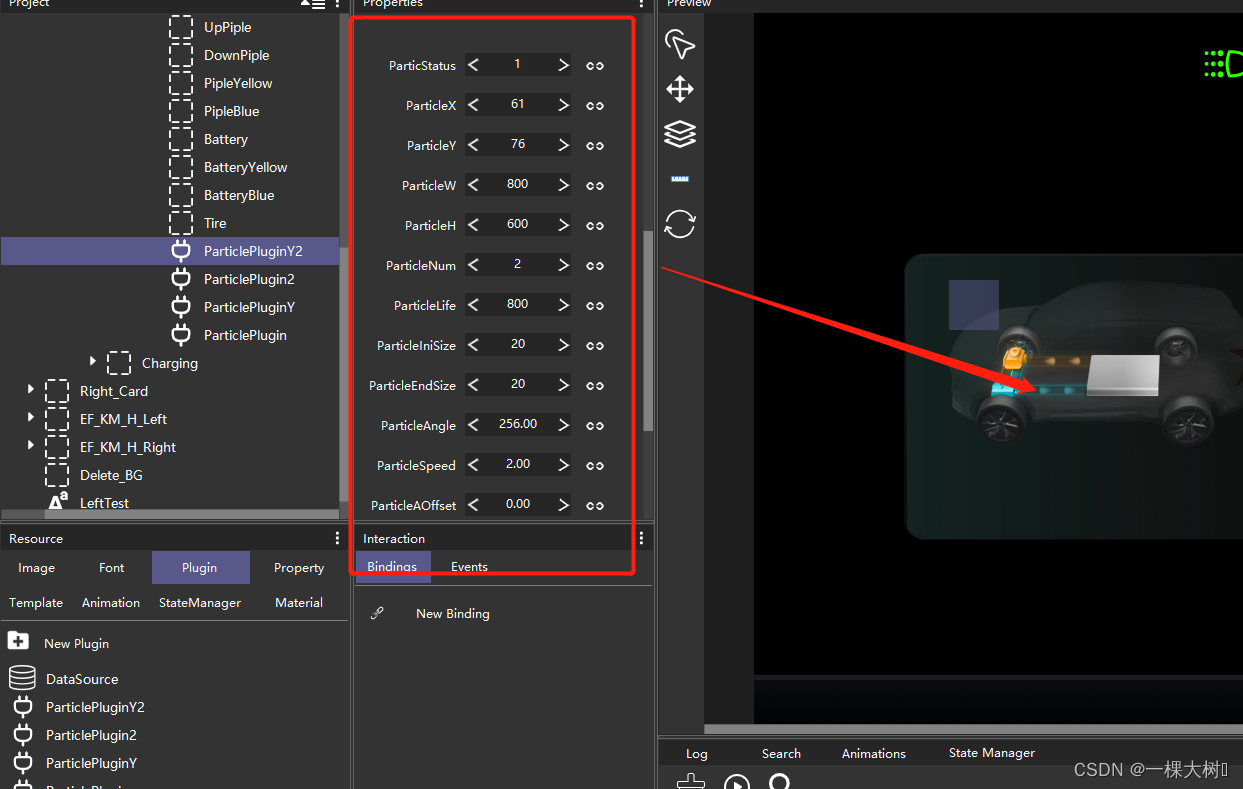Switch to the Events tab
Screen dimensions: 1243x789
click(x=468, y=566)
